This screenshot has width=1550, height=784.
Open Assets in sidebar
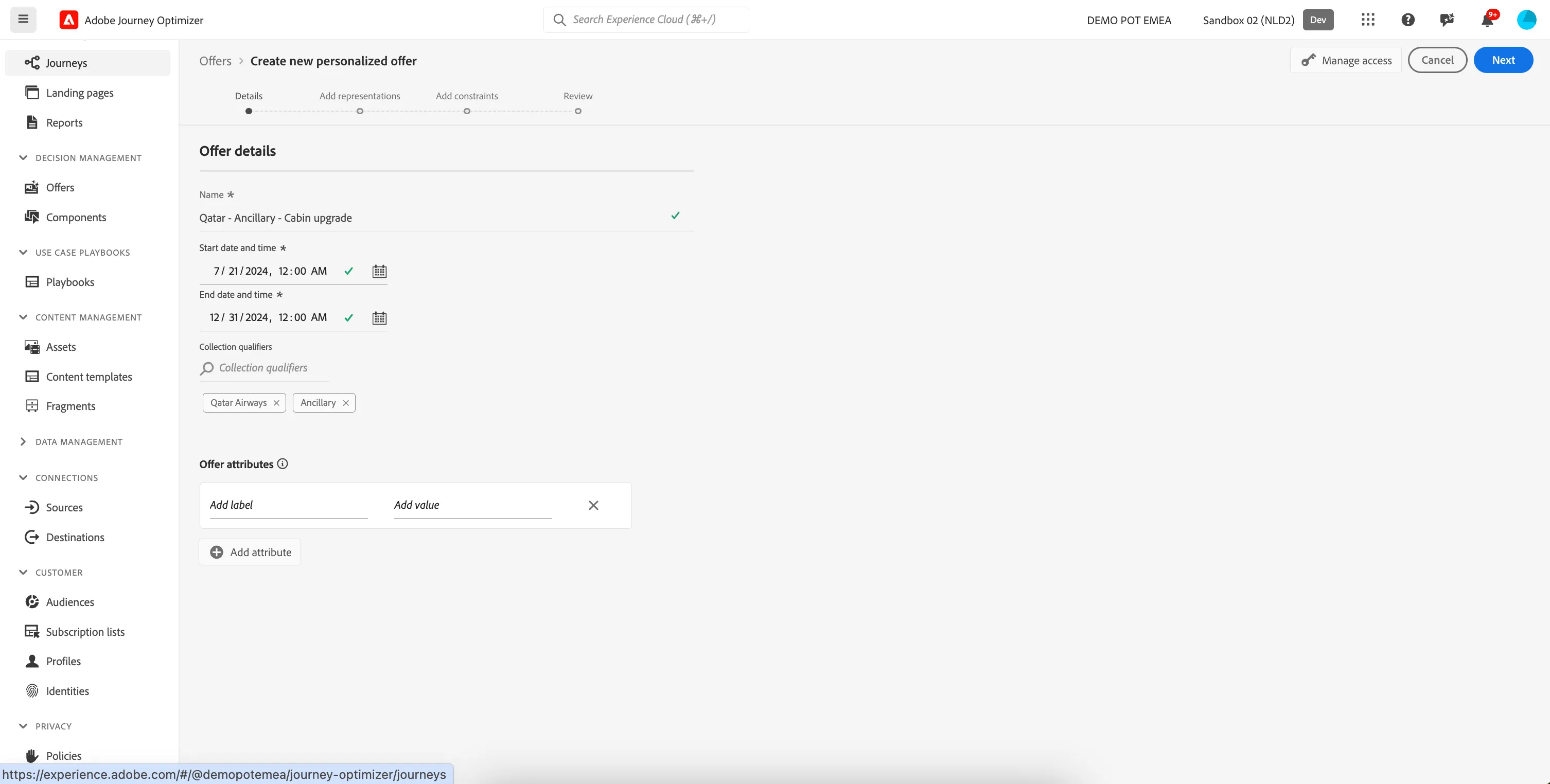[88, 347]
